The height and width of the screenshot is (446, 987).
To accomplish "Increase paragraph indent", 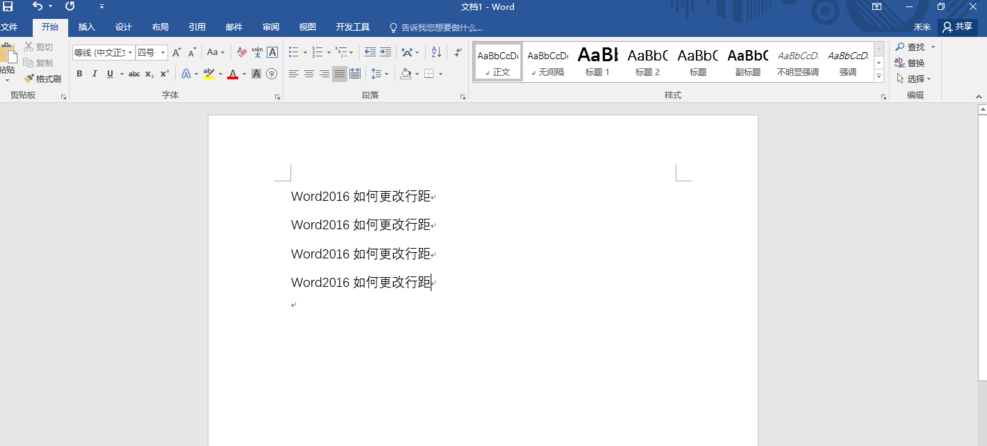I will pos(385,52).
